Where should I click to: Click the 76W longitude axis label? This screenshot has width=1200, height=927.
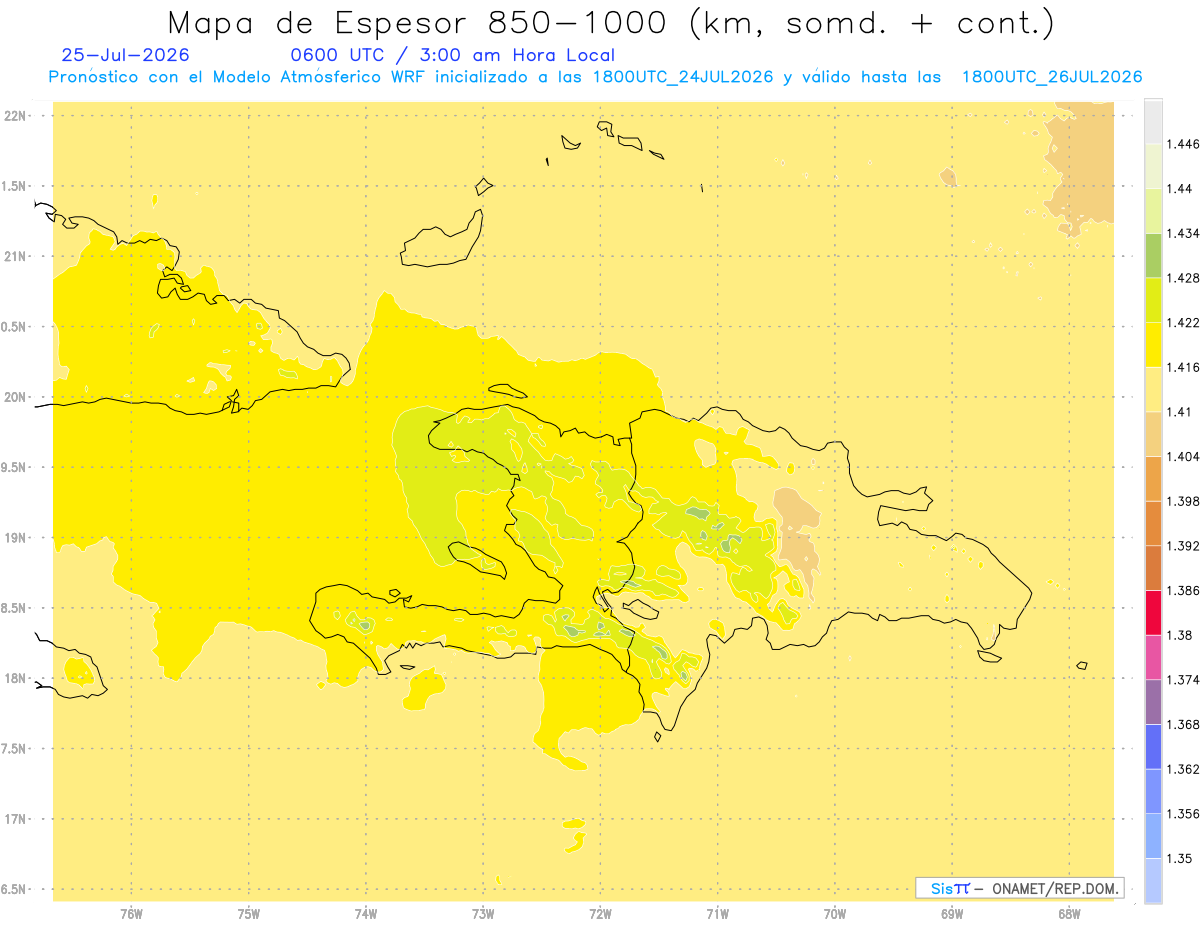(x=131, y=913)
